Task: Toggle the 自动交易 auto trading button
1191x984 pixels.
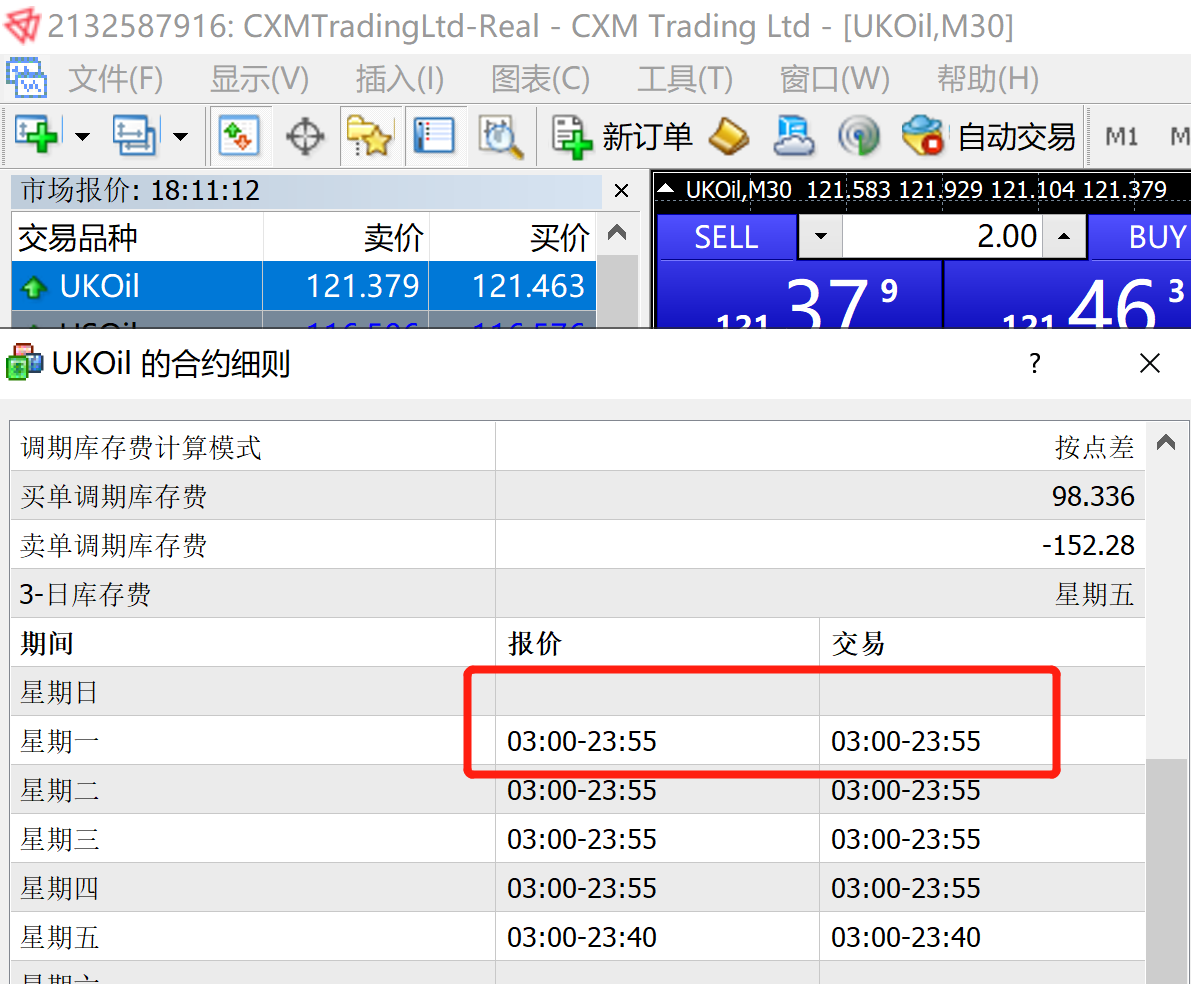Action: click(987, 137)
